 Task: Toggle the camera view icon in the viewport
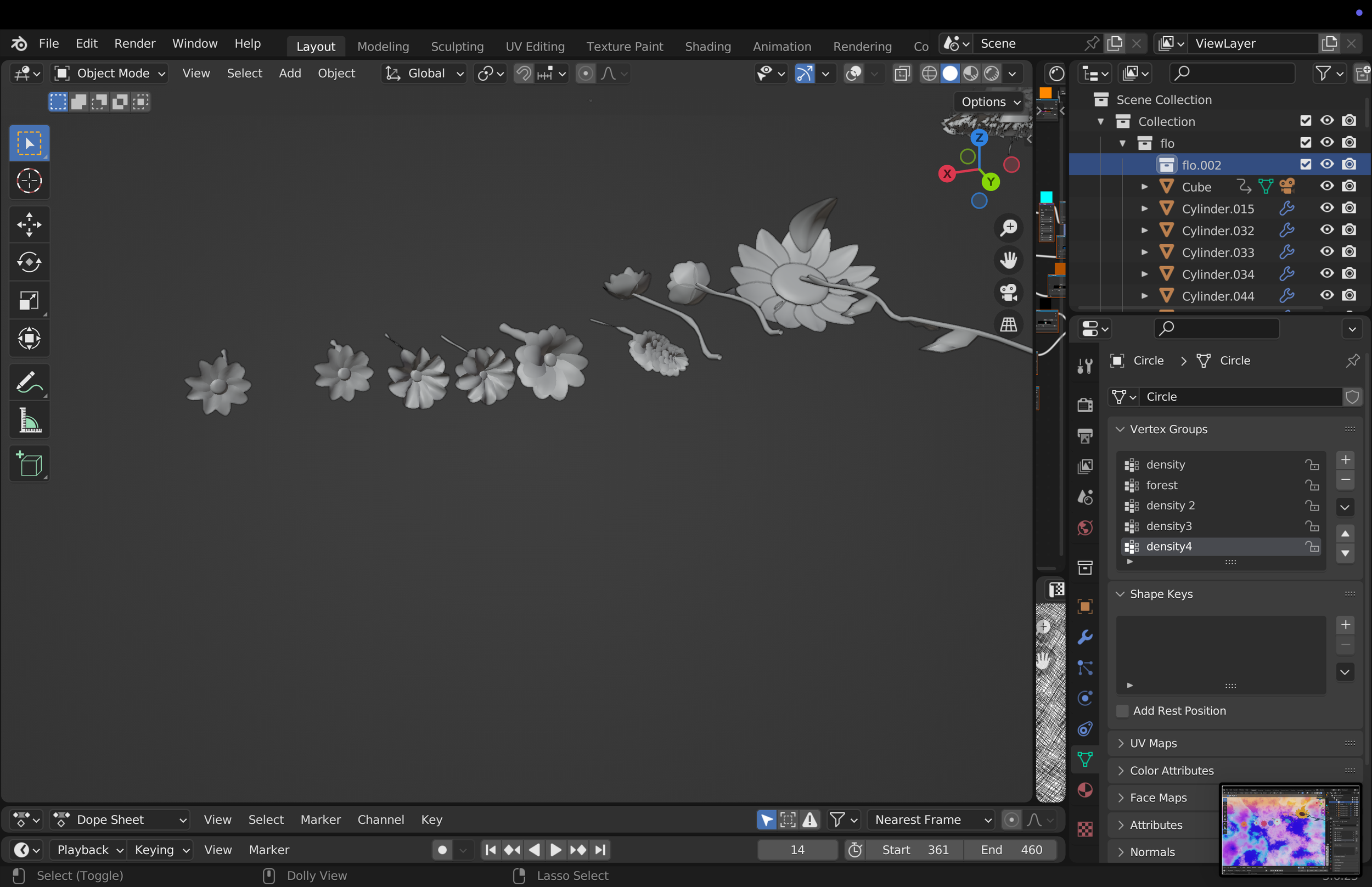(1008, 292)
